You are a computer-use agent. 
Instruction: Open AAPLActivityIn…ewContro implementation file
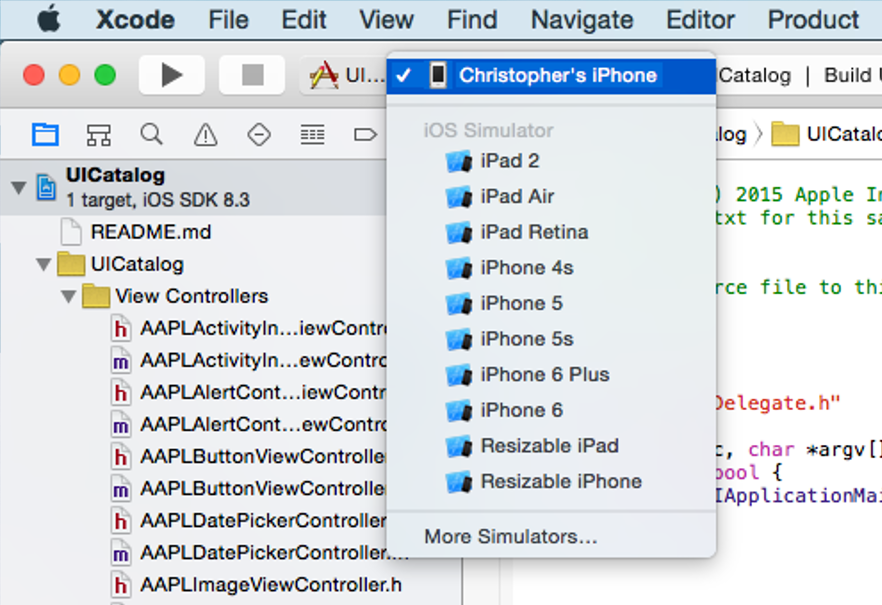point(249,360)
